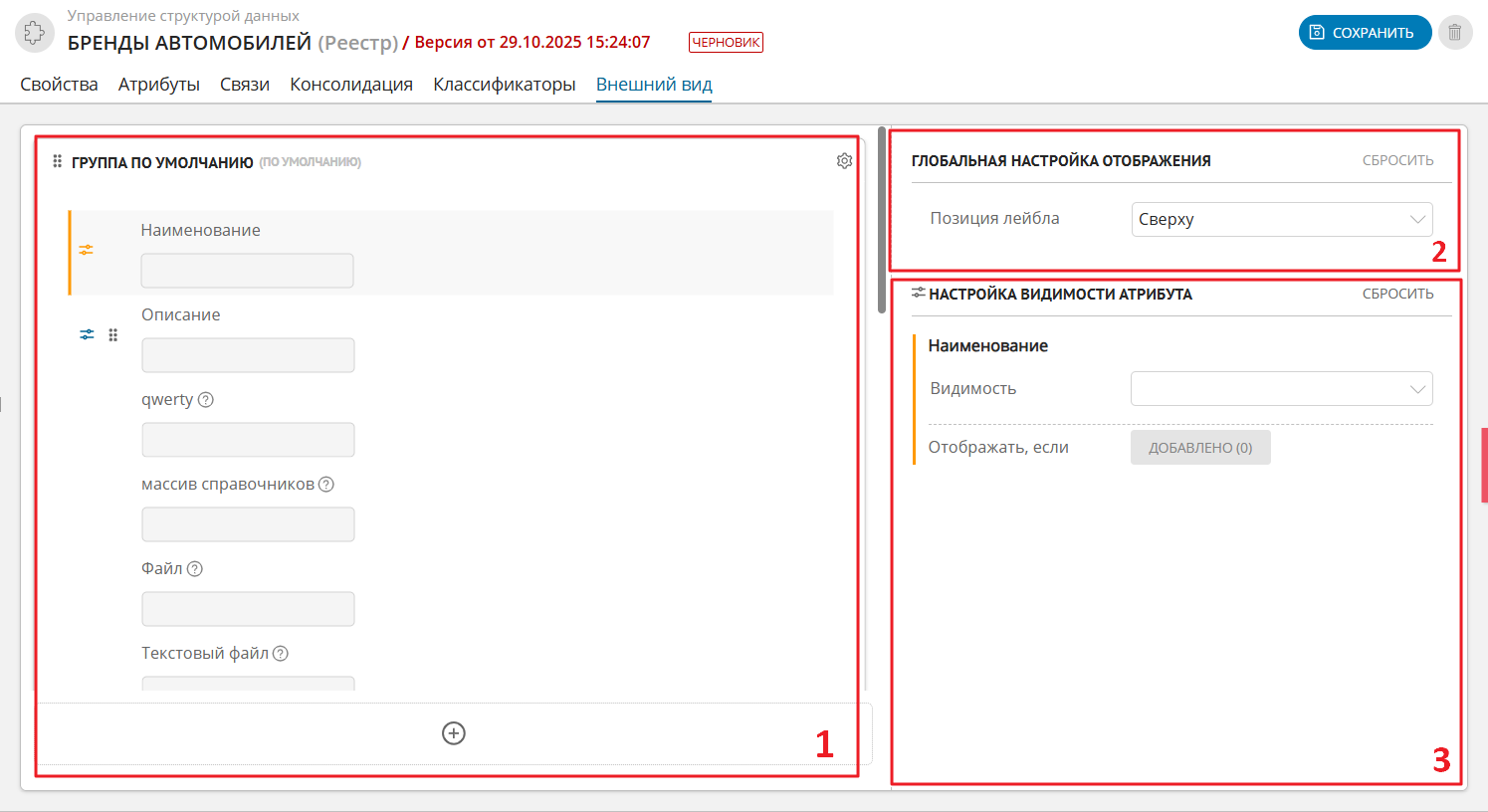Click orange settings icon beside Наименование
Screen dimensions: 1488x812
87,250
